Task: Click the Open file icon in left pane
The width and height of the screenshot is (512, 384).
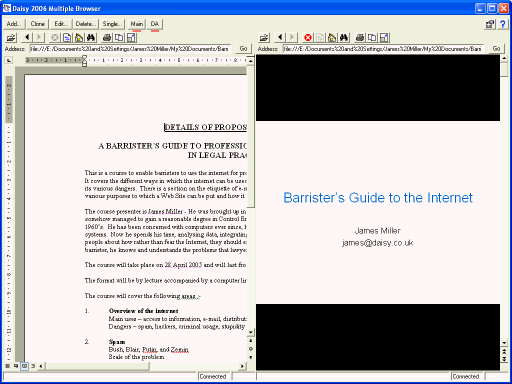Action: [x=11, y=37]
